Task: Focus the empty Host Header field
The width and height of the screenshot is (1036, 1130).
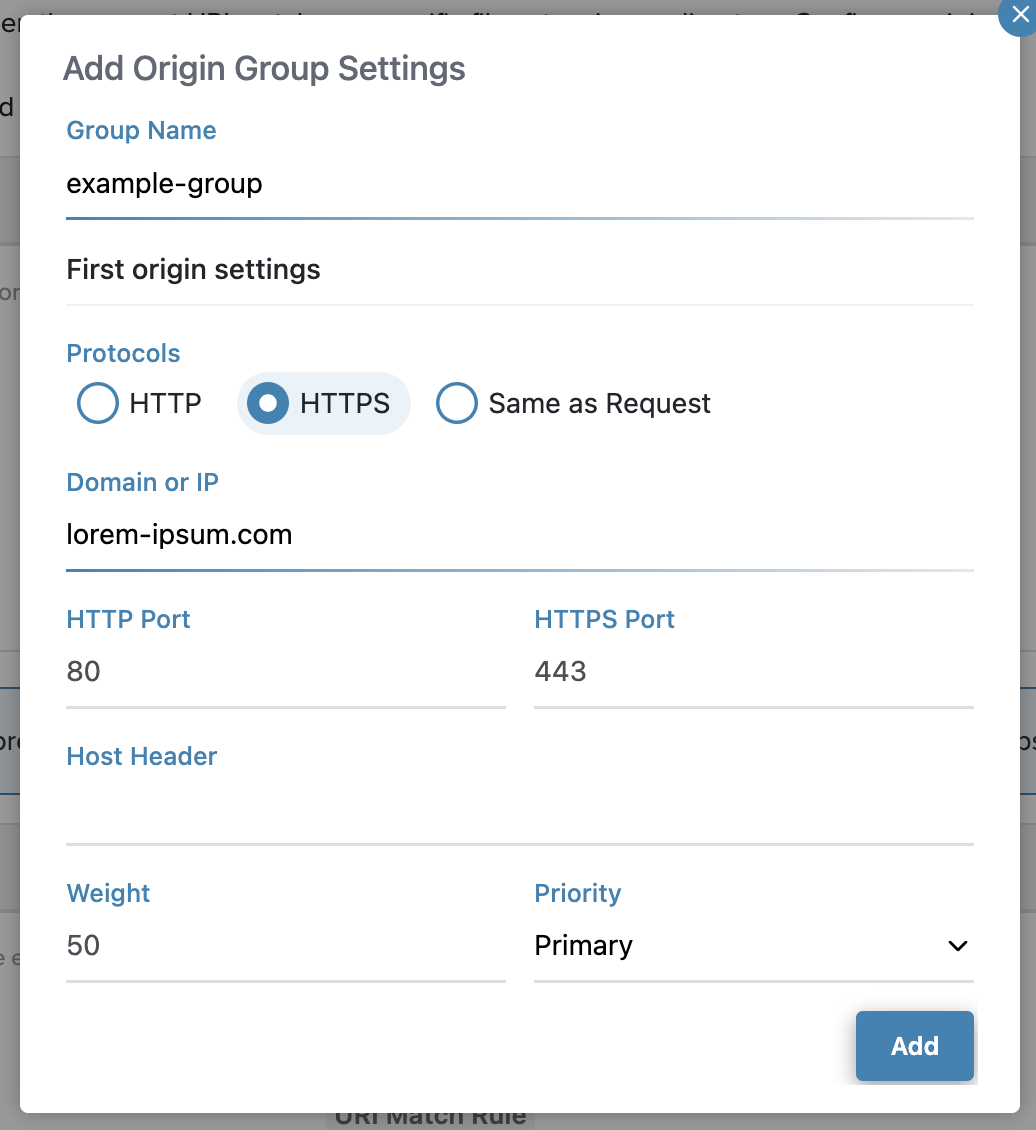Action: click(519, 810)
